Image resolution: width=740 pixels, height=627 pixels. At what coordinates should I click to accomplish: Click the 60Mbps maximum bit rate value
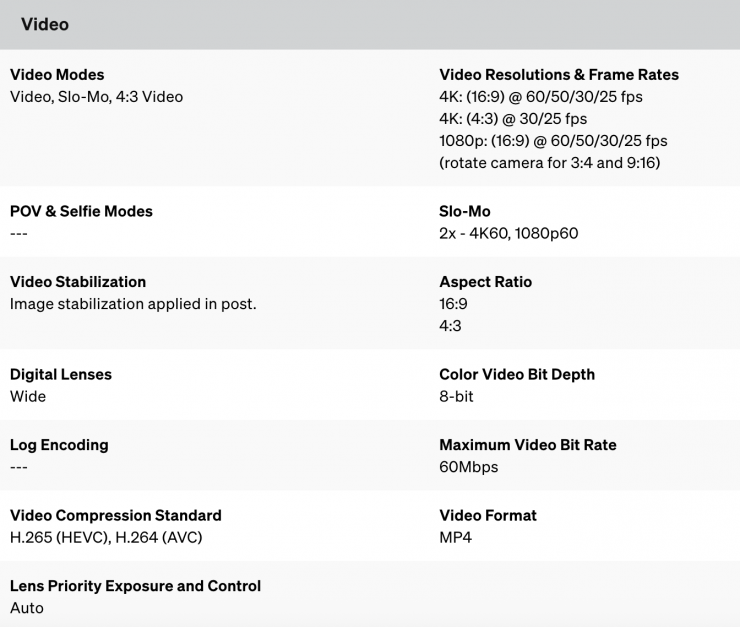(468, 467)
